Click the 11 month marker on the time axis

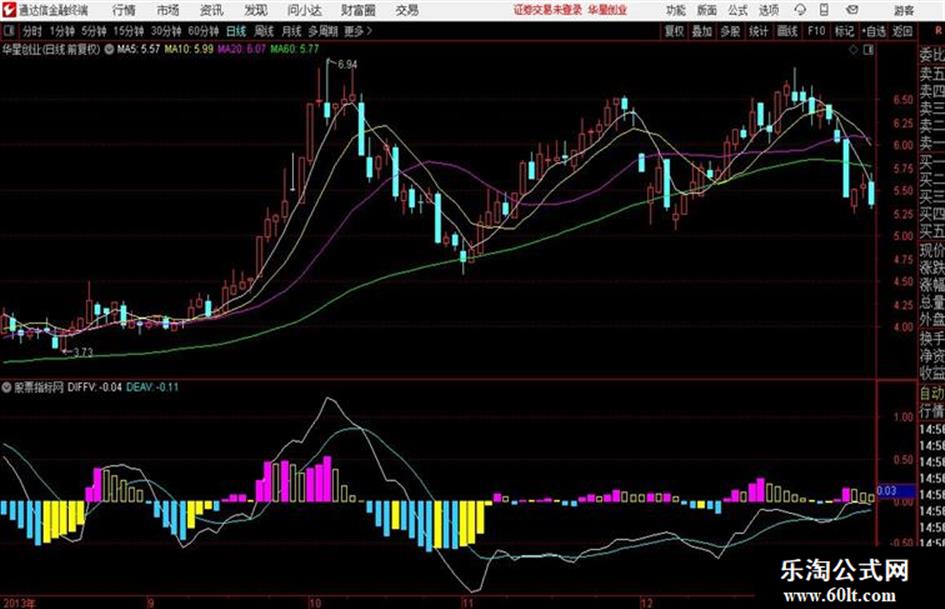pos(467,603)
